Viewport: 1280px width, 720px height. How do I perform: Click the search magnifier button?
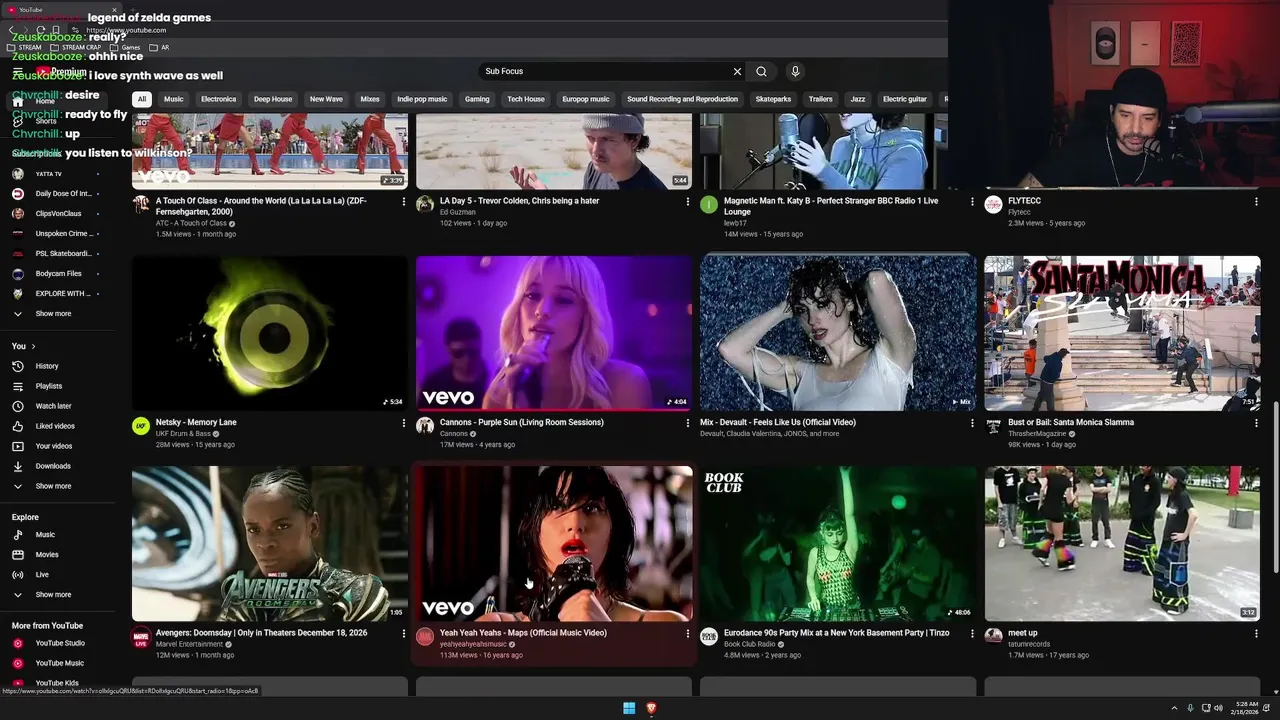click(x=761, y=71)
